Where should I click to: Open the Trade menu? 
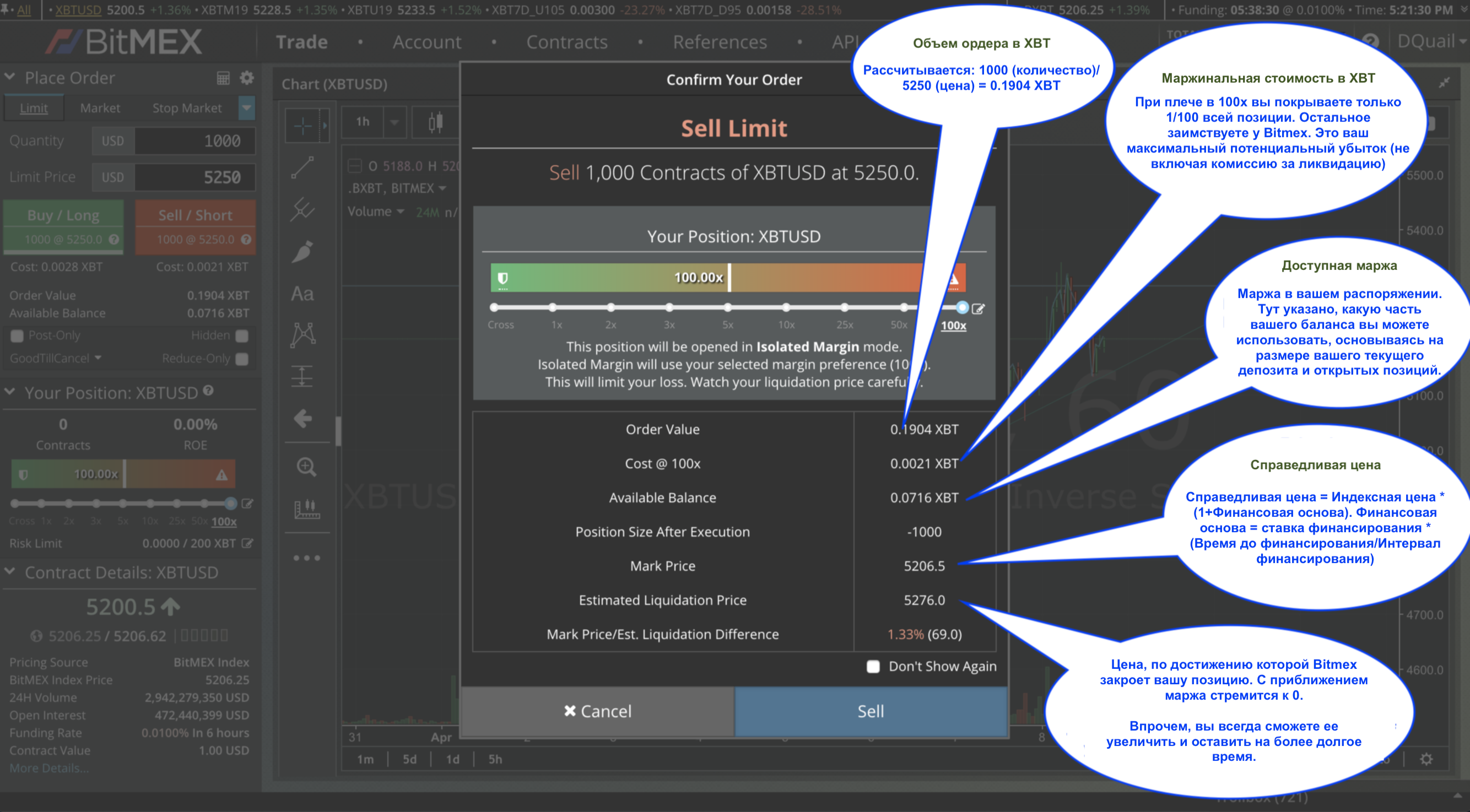[301, 42]
